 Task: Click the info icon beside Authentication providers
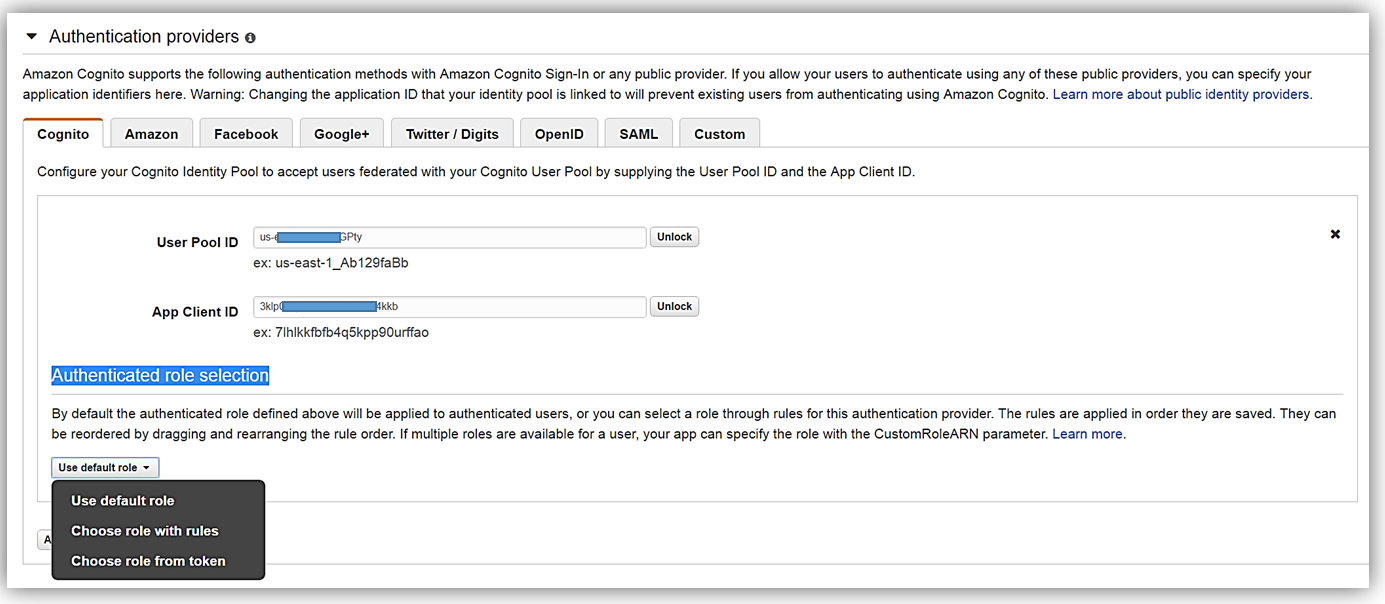click(248, 36)
